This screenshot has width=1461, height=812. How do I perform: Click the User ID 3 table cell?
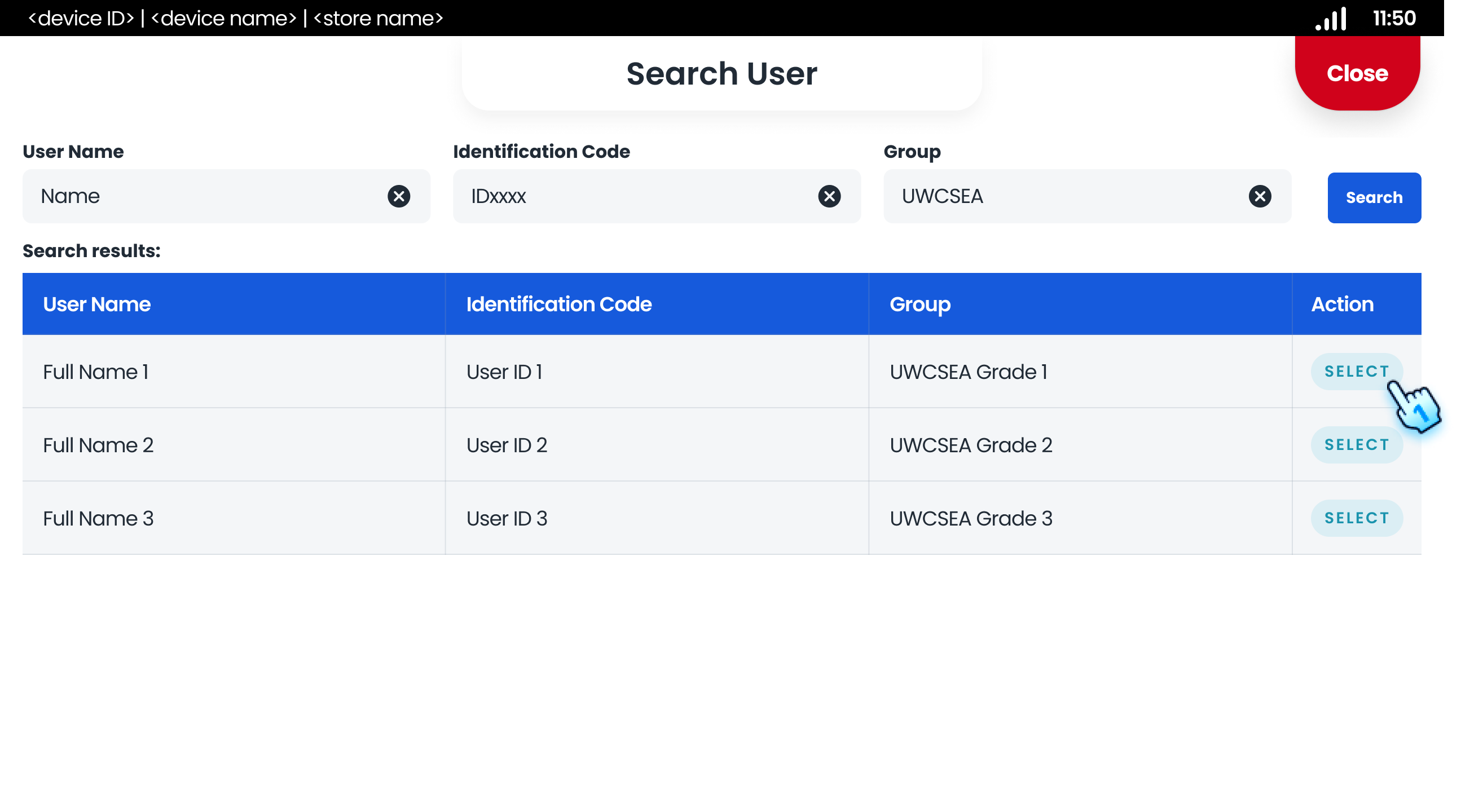coord(507,518)
